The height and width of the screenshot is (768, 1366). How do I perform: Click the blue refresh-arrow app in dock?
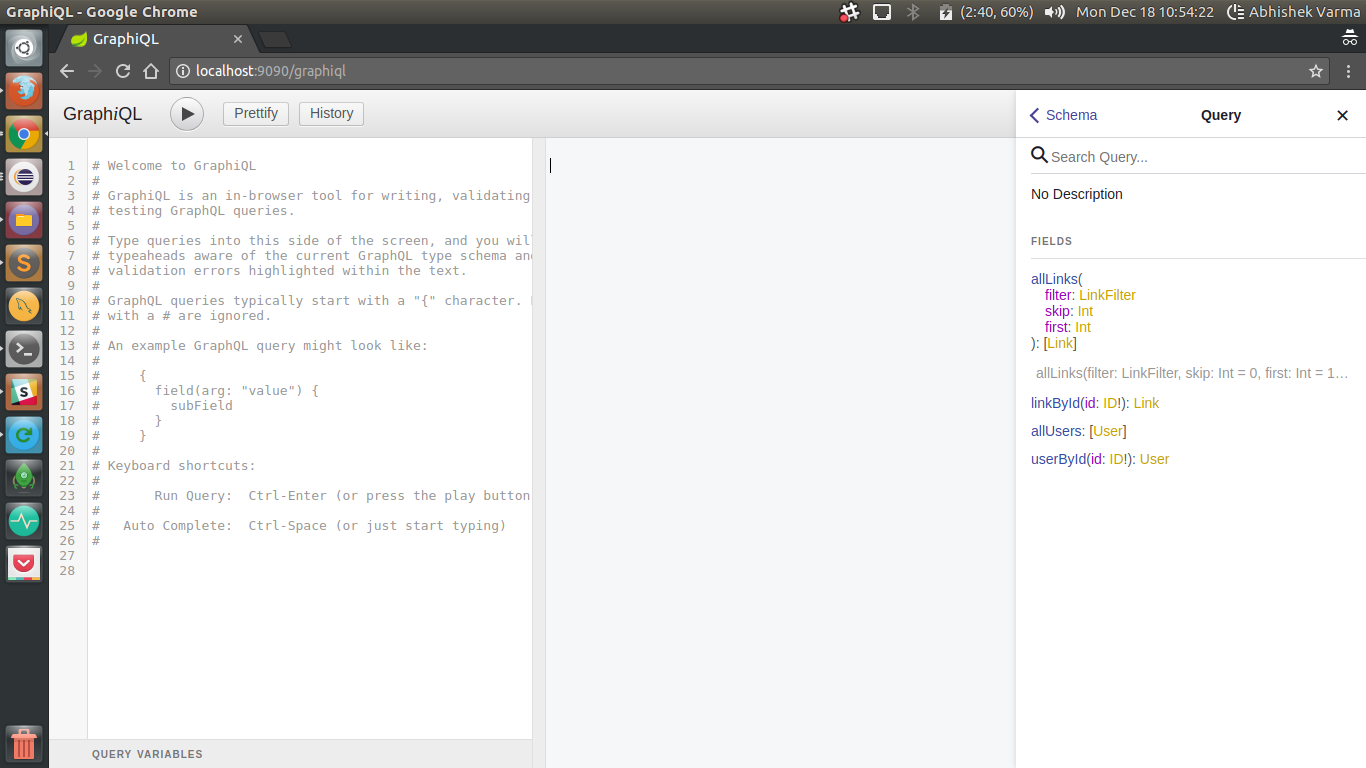click(x=24, y=435)
